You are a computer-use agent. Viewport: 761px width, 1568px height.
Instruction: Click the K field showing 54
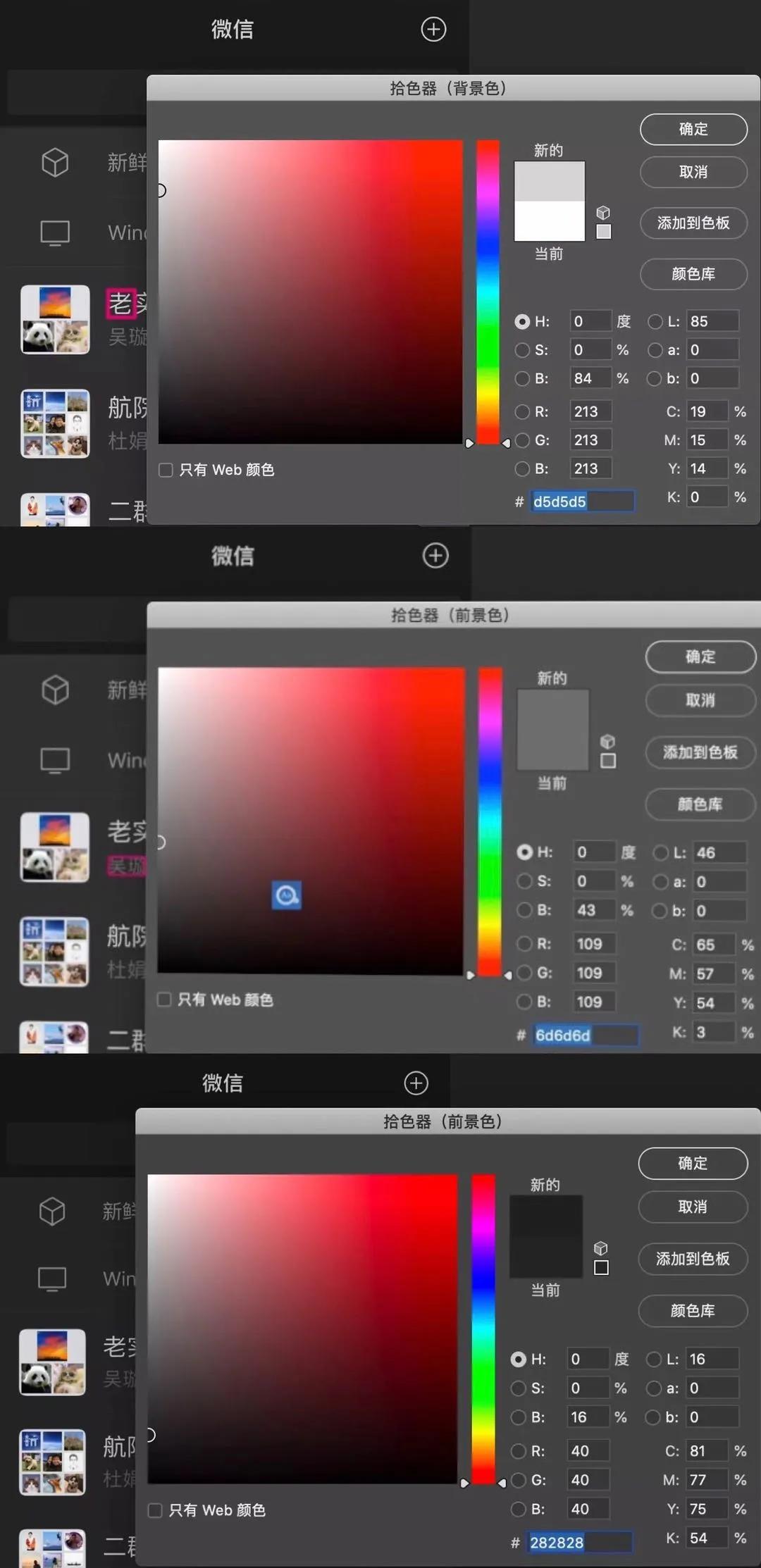tap(708, 1538)
